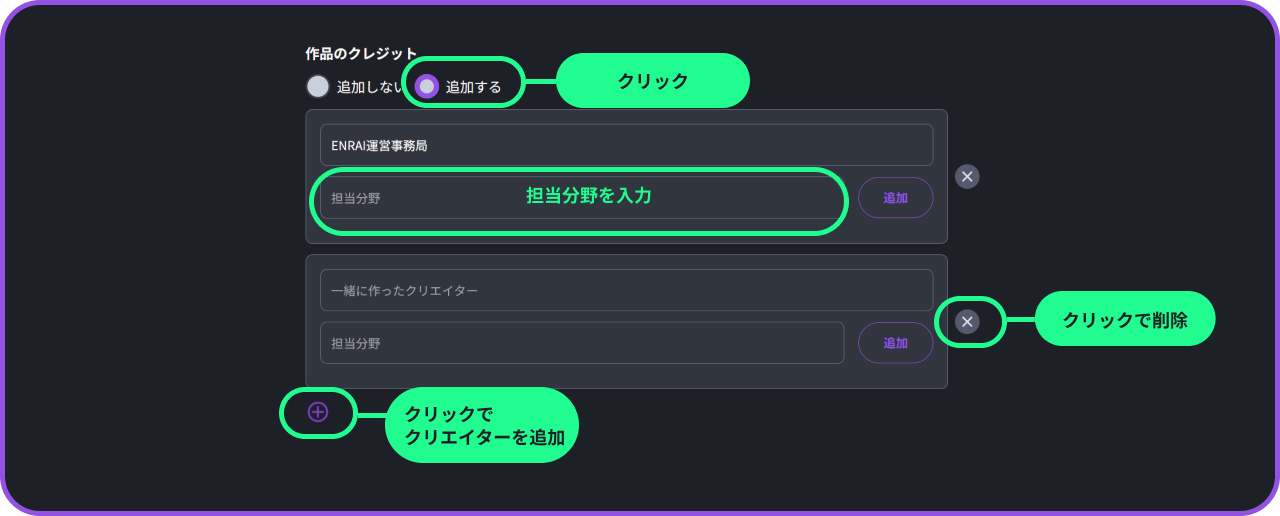The image size is (1280, 516).
Task: Click the 追加する label text
Action: (474, 87)
